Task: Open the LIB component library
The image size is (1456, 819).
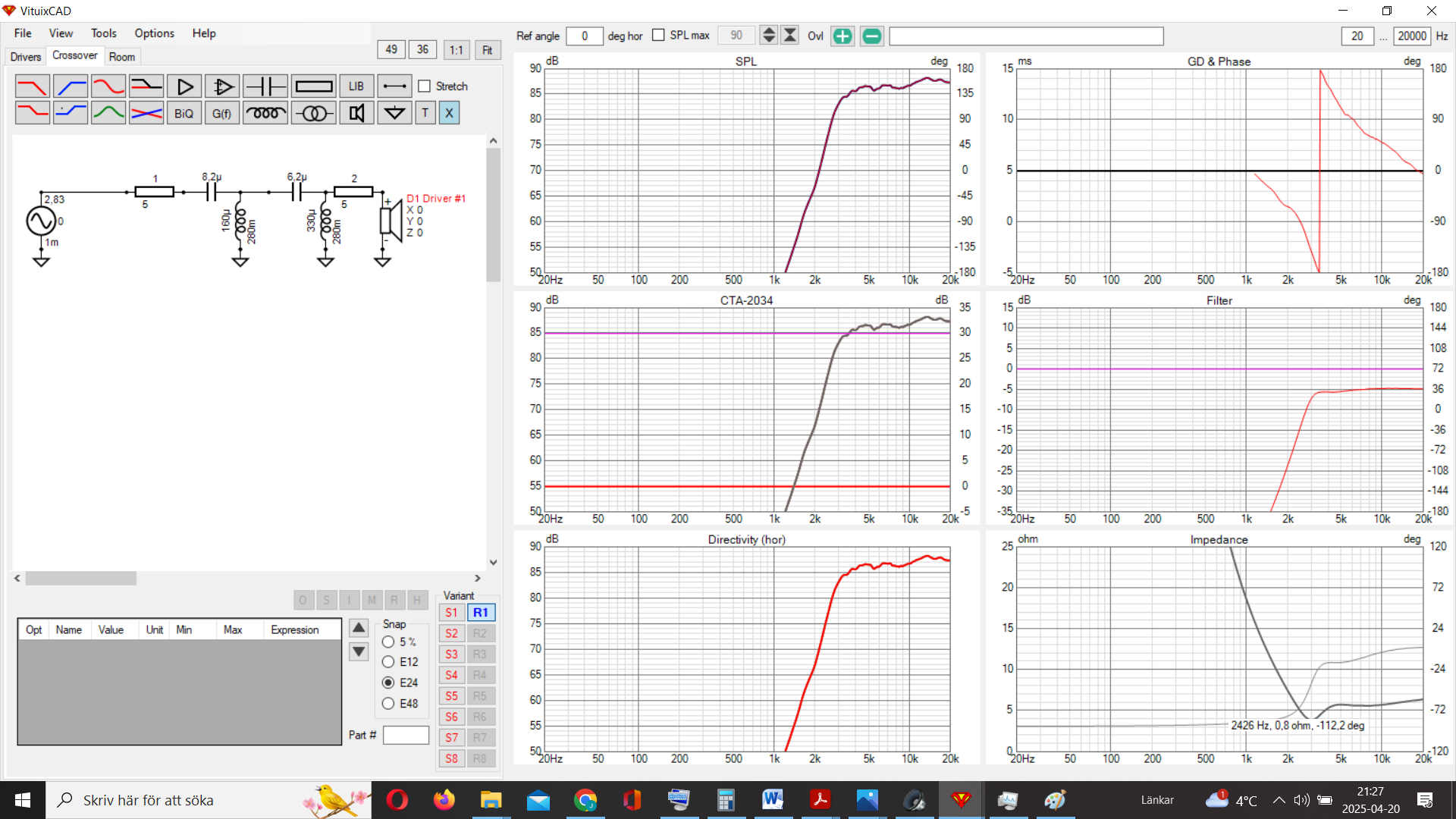Action: coord(356,86)
